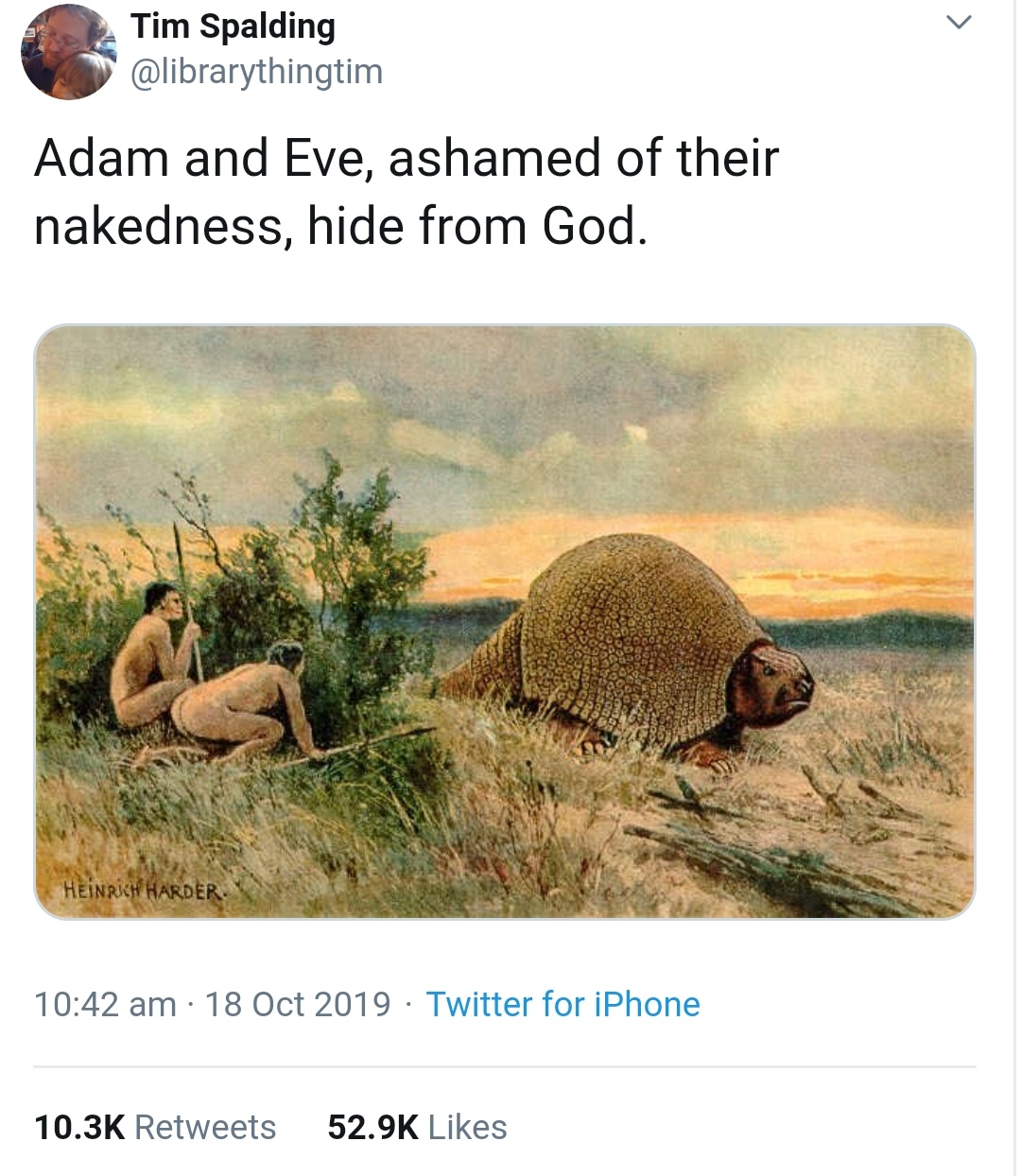Open the @librarythingtim handle link
Screen dimensions: 1021x1176
(256, 72)
